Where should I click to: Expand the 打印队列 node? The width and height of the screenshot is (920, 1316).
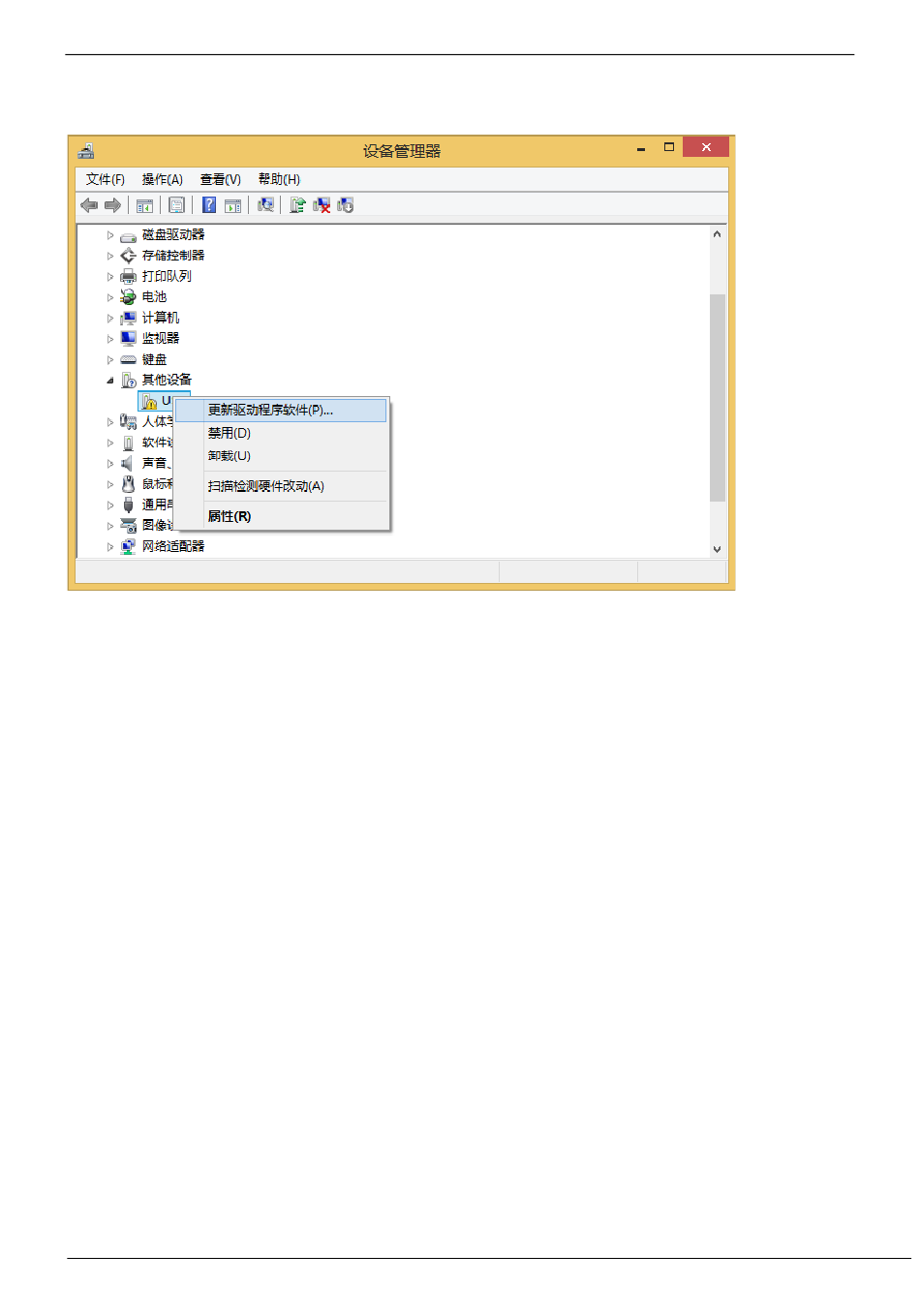[110, 277]
